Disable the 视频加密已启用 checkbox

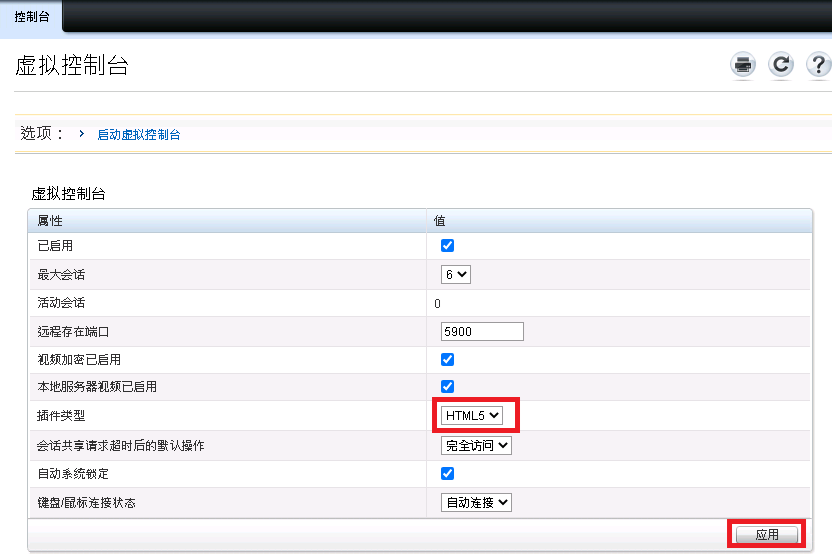point(448,360)
